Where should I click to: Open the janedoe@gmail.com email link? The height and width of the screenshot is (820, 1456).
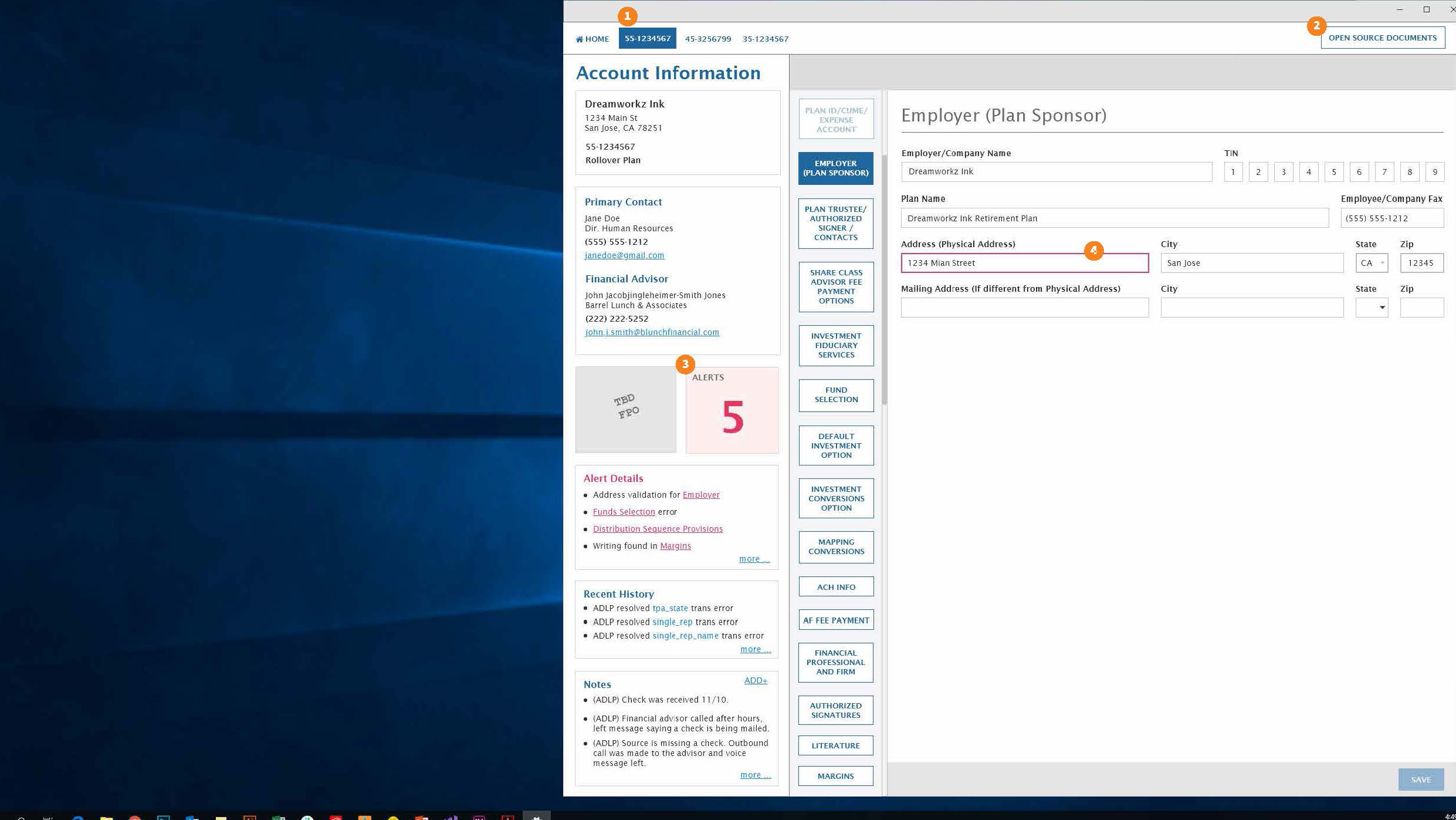click(624, 255)
